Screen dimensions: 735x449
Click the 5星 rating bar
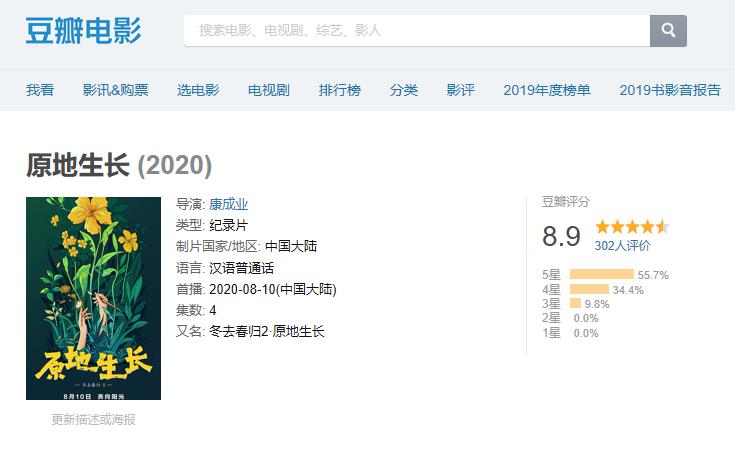point(601,274)
